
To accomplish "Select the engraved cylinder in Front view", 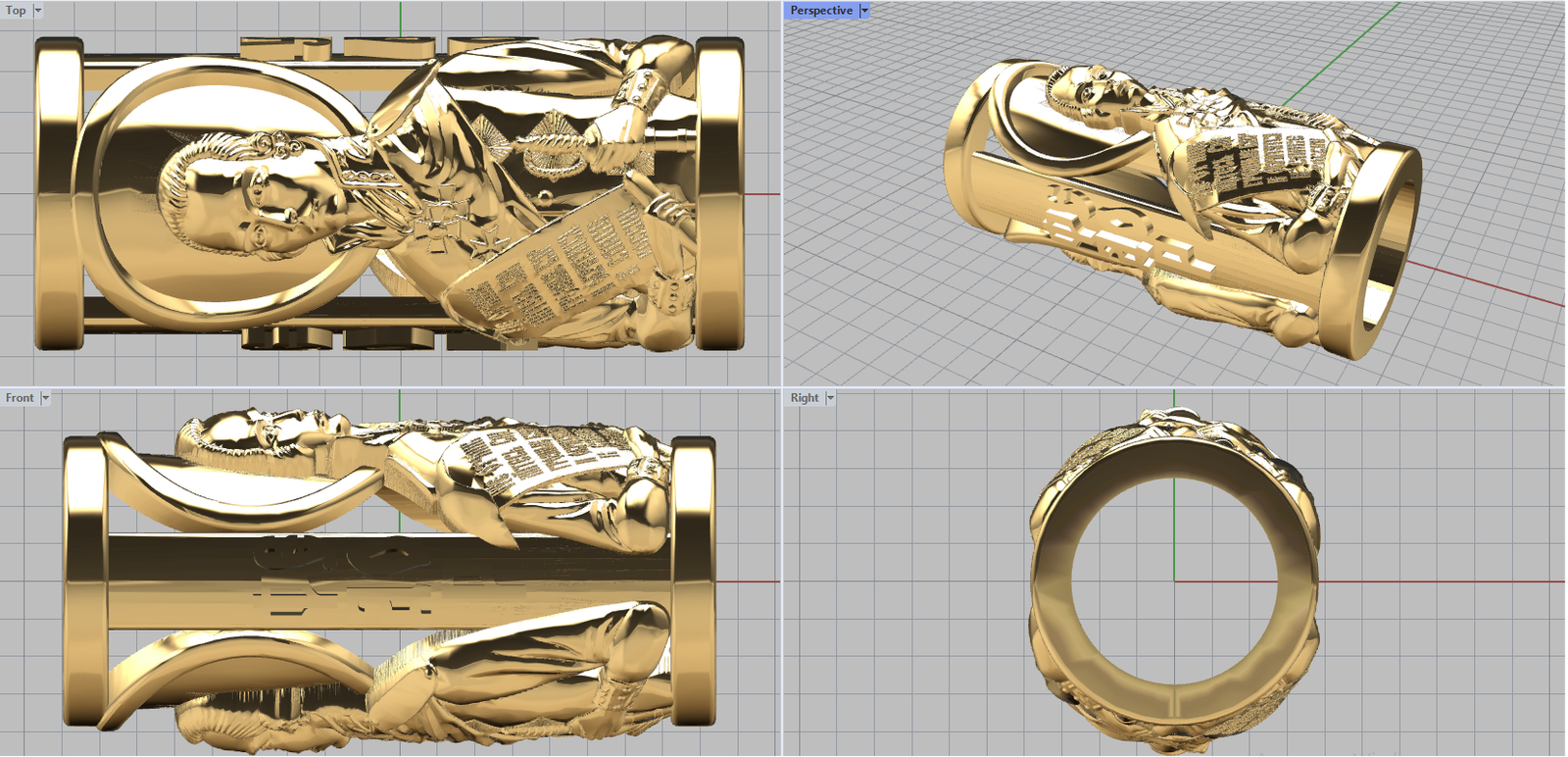I will coord(389,580).
